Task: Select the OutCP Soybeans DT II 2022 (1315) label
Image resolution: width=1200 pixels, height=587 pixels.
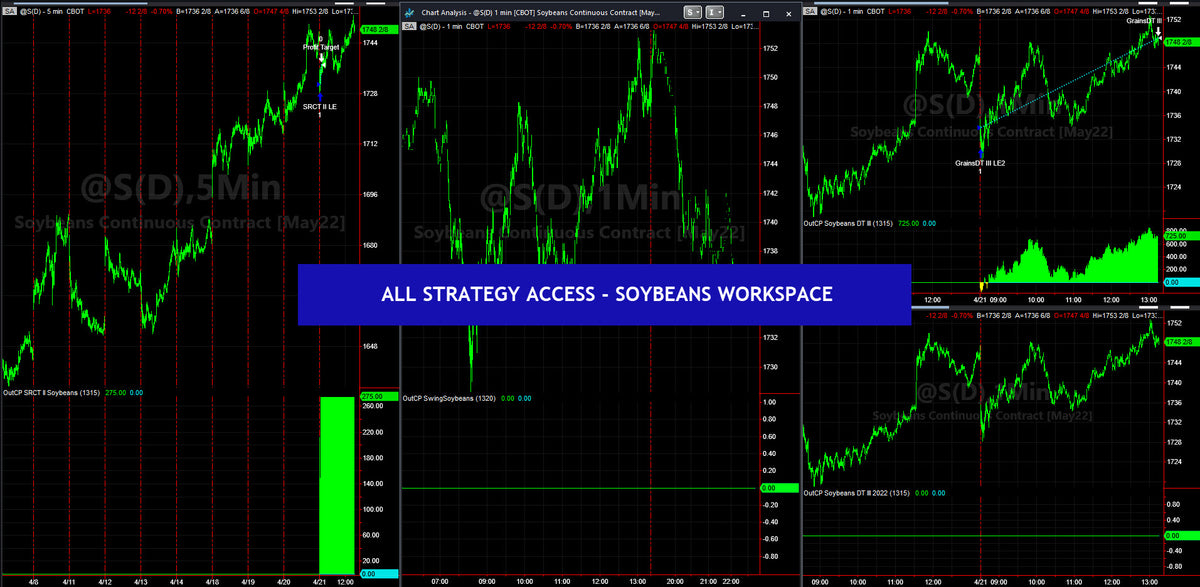Action: 856,493
